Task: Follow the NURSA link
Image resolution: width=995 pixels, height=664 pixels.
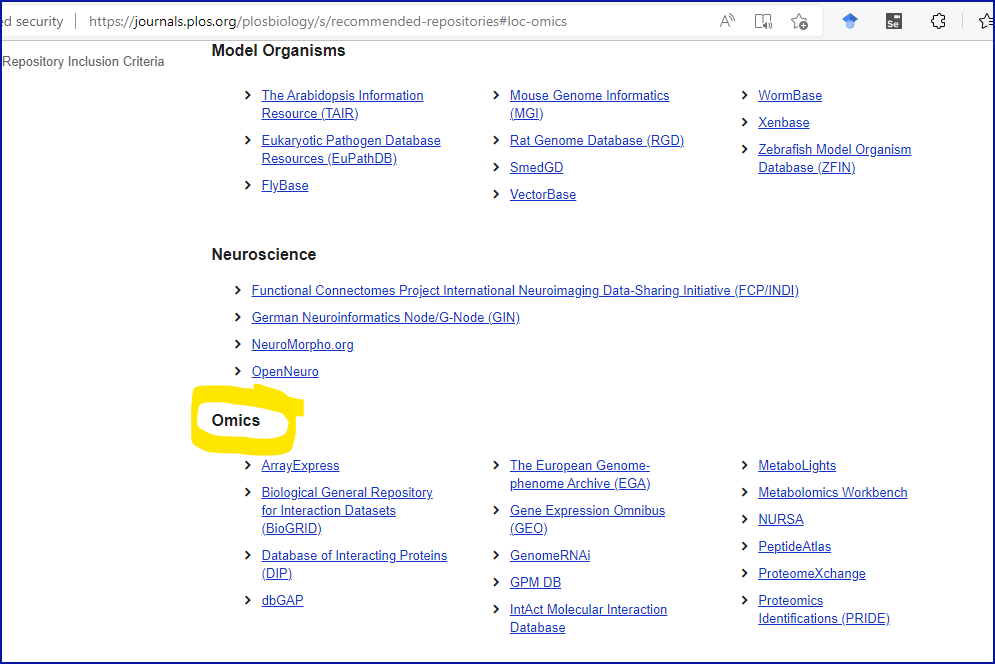Action: coord(781,520)
